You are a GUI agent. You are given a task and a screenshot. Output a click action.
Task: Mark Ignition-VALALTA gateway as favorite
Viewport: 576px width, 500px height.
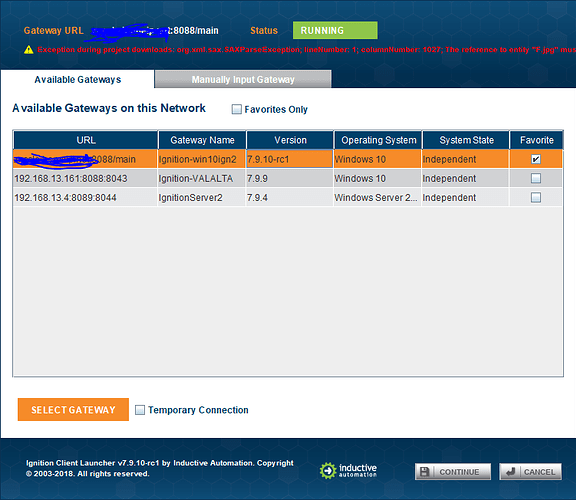[536, 178]
